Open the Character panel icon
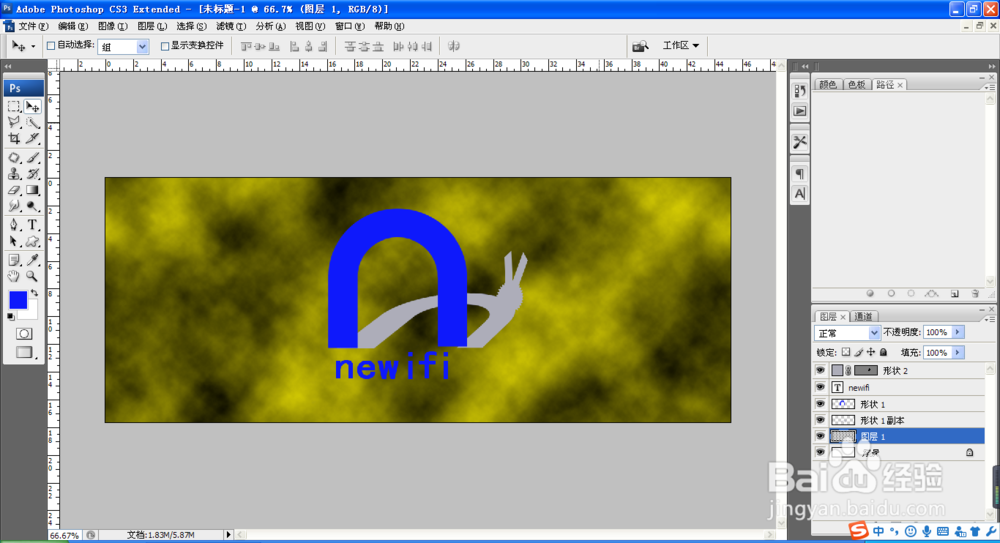 (800, 193)
